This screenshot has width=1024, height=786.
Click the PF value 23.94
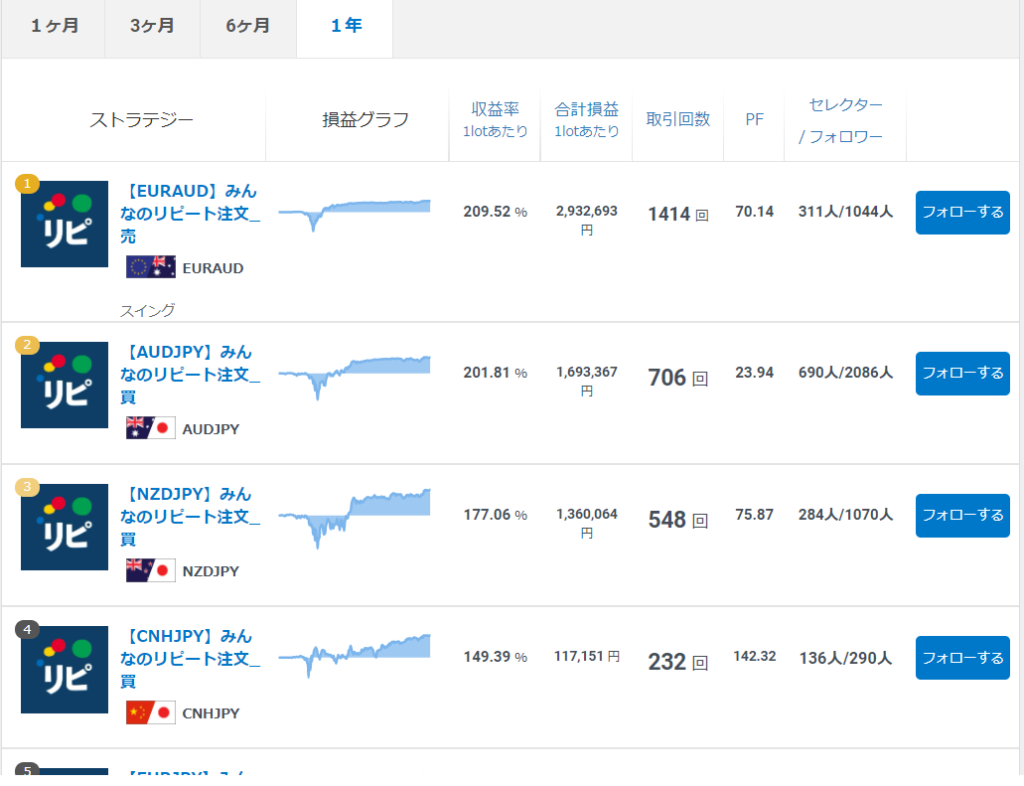tap(754, 373)
